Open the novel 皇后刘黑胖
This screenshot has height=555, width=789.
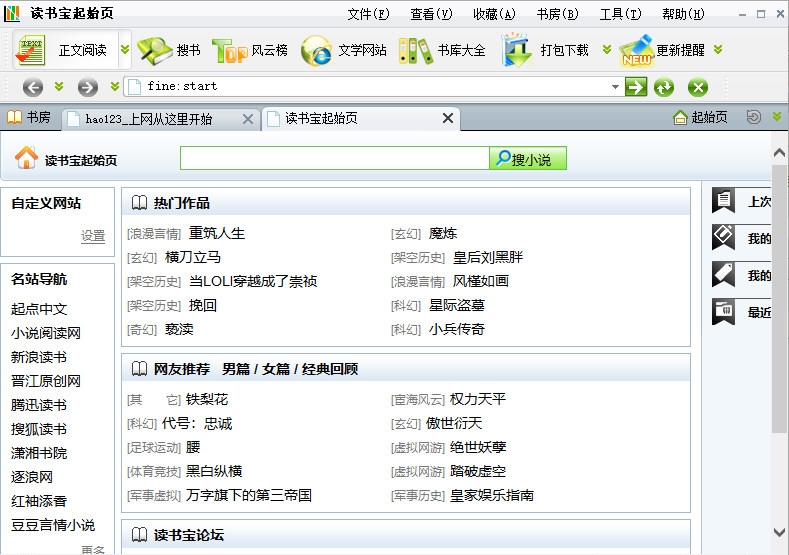click(x=488, y=258)
